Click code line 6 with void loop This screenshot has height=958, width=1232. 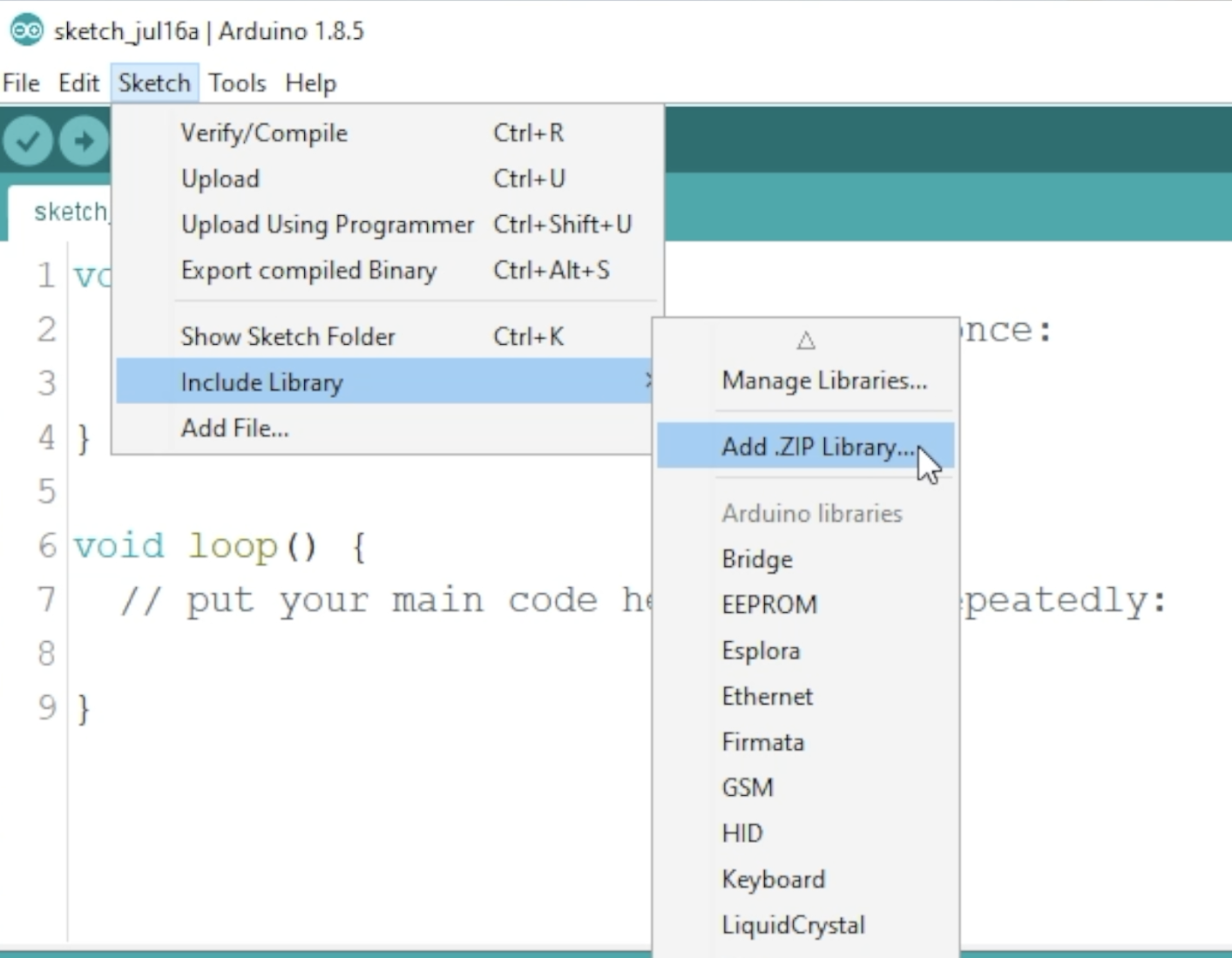pos(220,547)
